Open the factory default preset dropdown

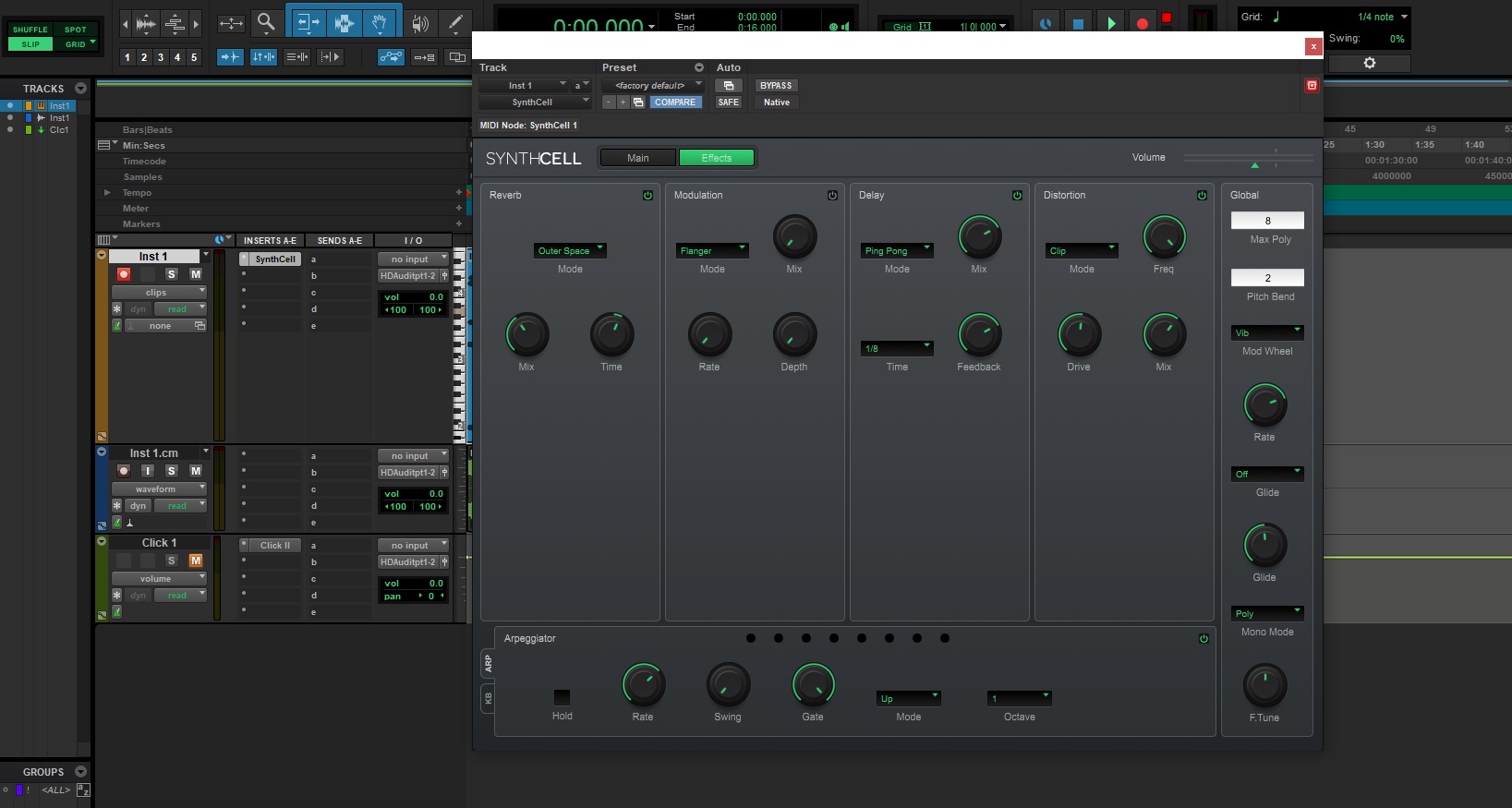[652, 85]
